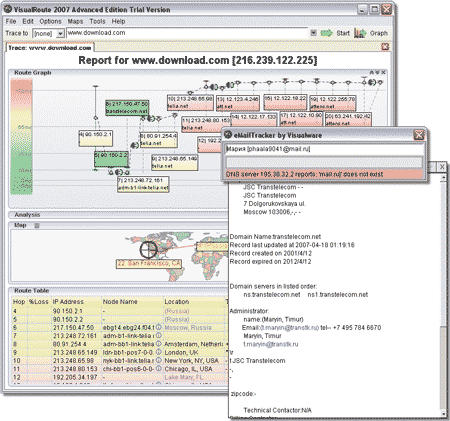Click the eMailTracker progress bar
The image size is (450, 421).
324,162
